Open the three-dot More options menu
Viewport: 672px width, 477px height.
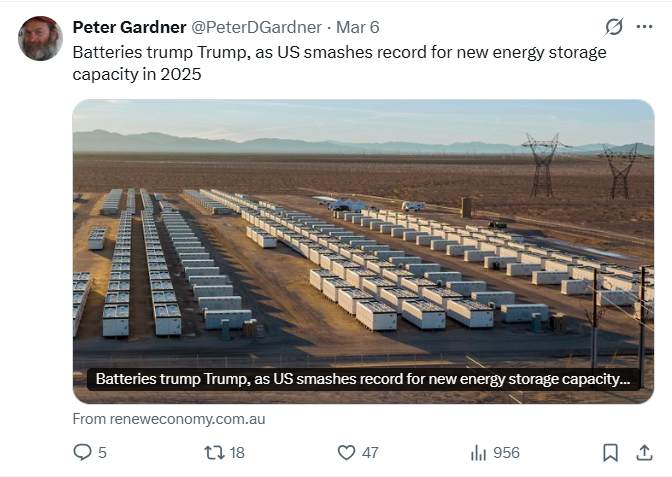pos(645,27)
